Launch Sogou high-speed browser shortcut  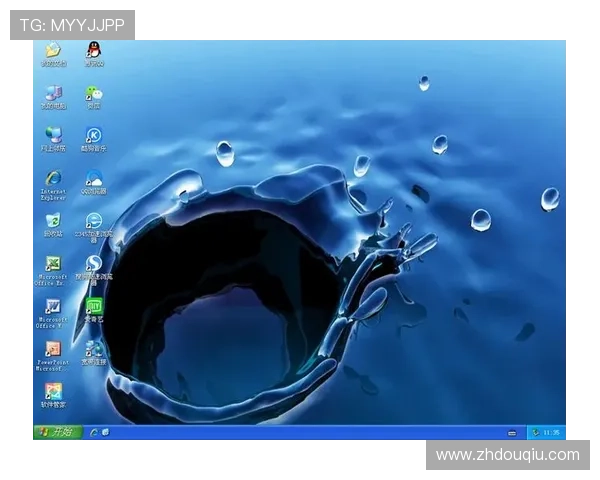point(94,264)
